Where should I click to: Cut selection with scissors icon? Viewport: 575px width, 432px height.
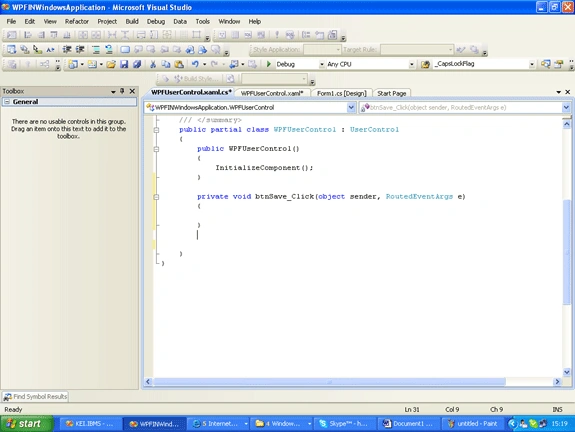click(x=153, y=64)
